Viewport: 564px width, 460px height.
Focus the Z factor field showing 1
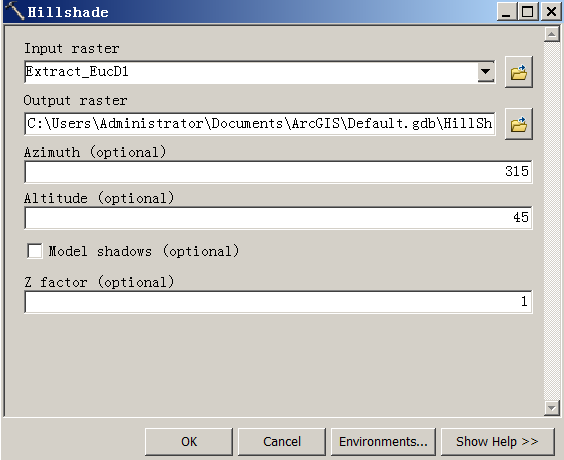[278, 301]
